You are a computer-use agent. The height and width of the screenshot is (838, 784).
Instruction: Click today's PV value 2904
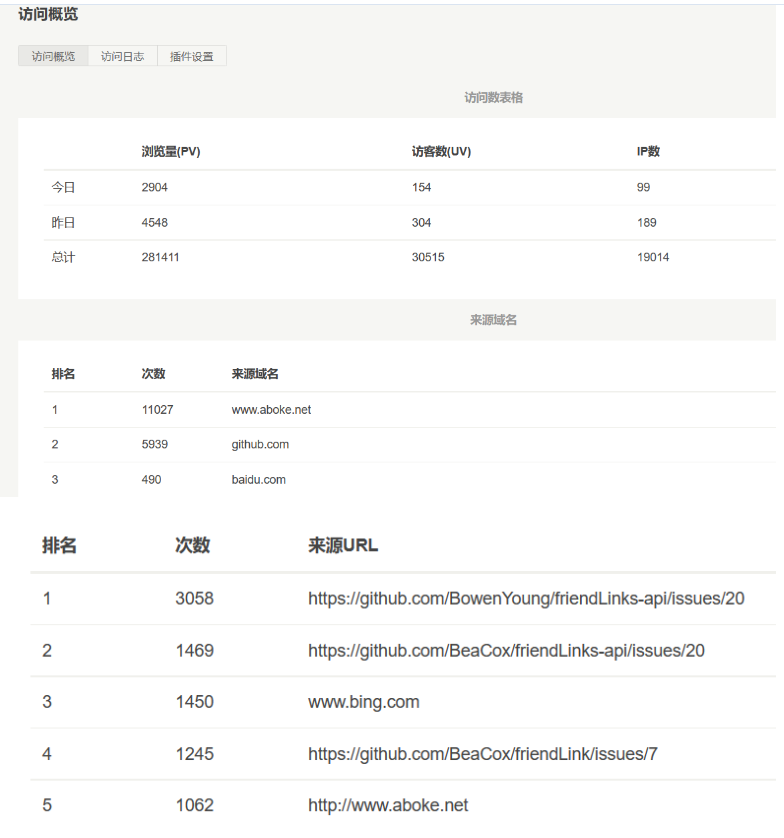coord(154,187)
